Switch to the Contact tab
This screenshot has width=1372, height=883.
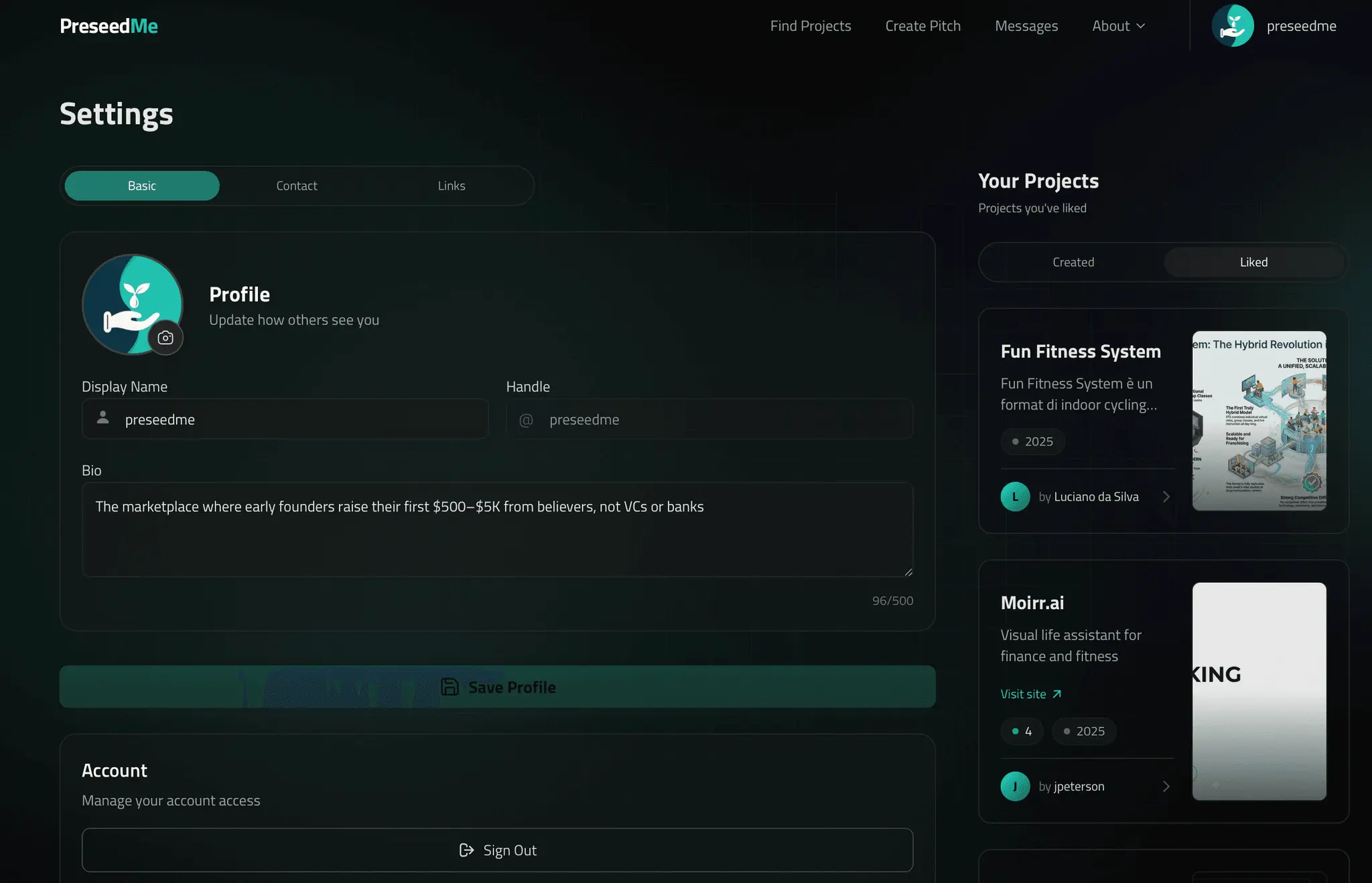[x=297, y=186]
